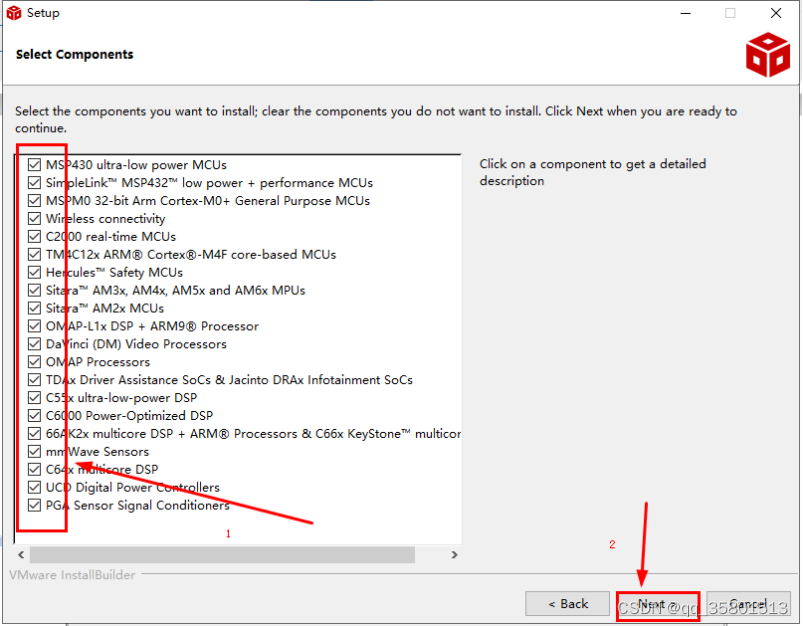Select Hercules Safety MCUs component text

[114, 273]
